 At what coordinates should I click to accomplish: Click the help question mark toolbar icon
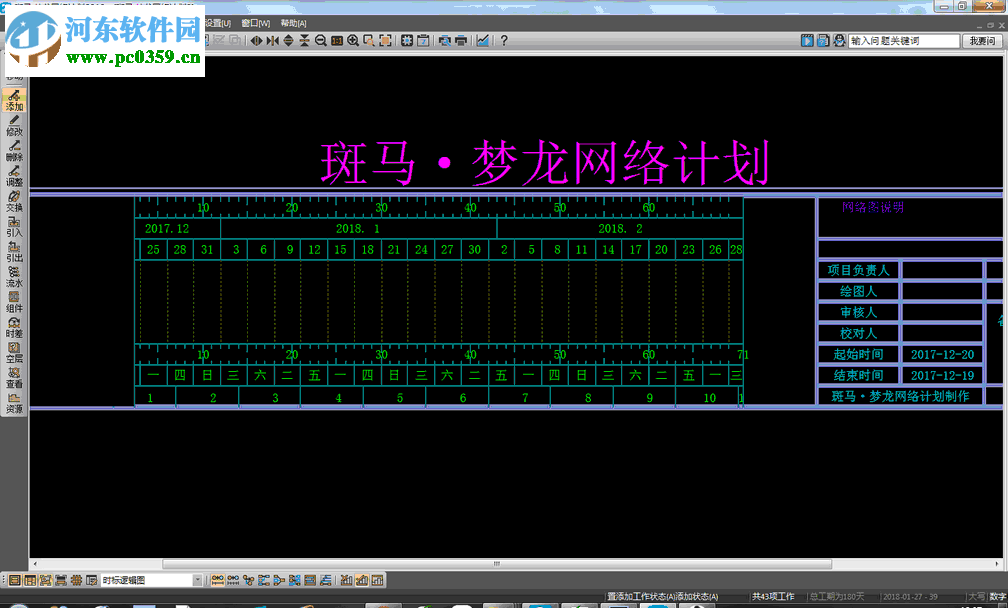tap(505, 41)
